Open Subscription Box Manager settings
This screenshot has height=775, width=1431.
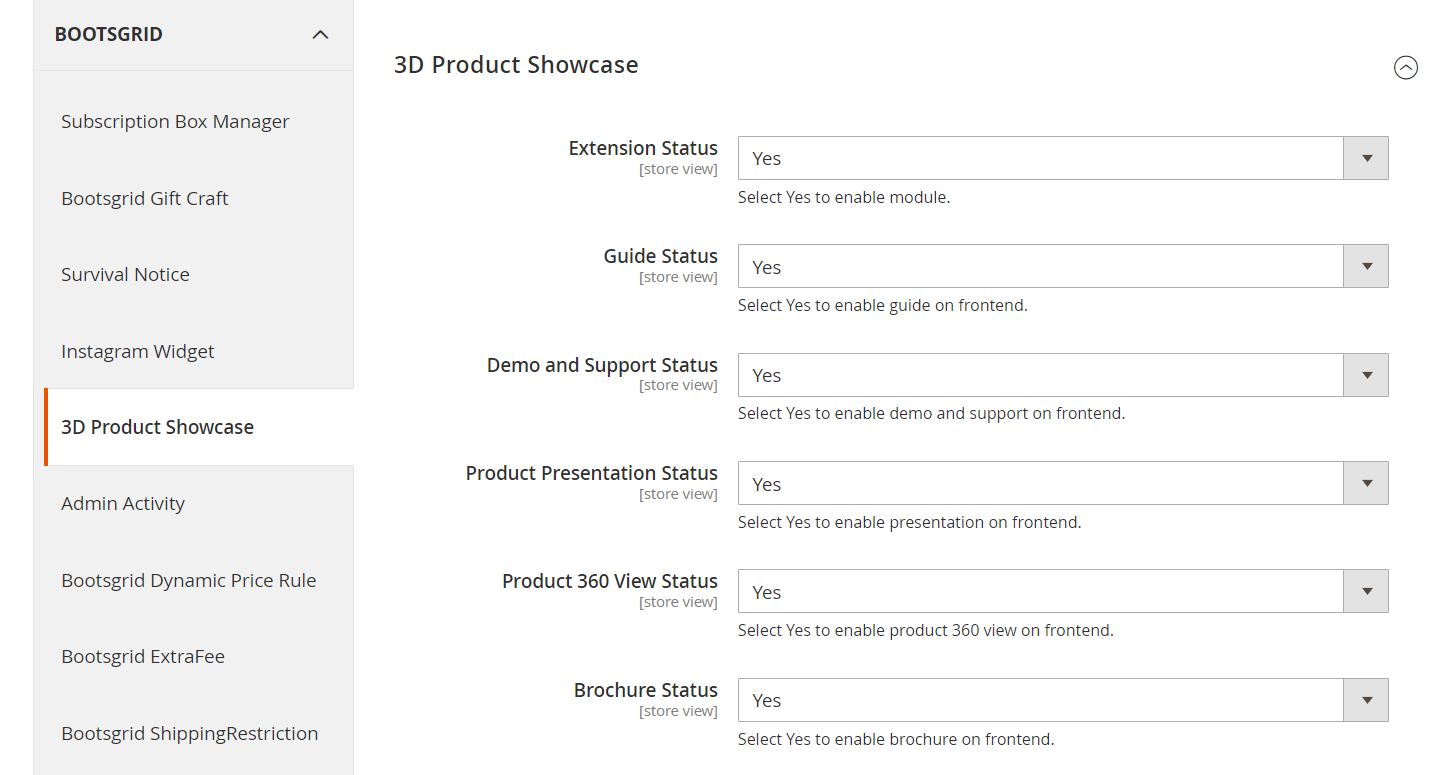175,121
